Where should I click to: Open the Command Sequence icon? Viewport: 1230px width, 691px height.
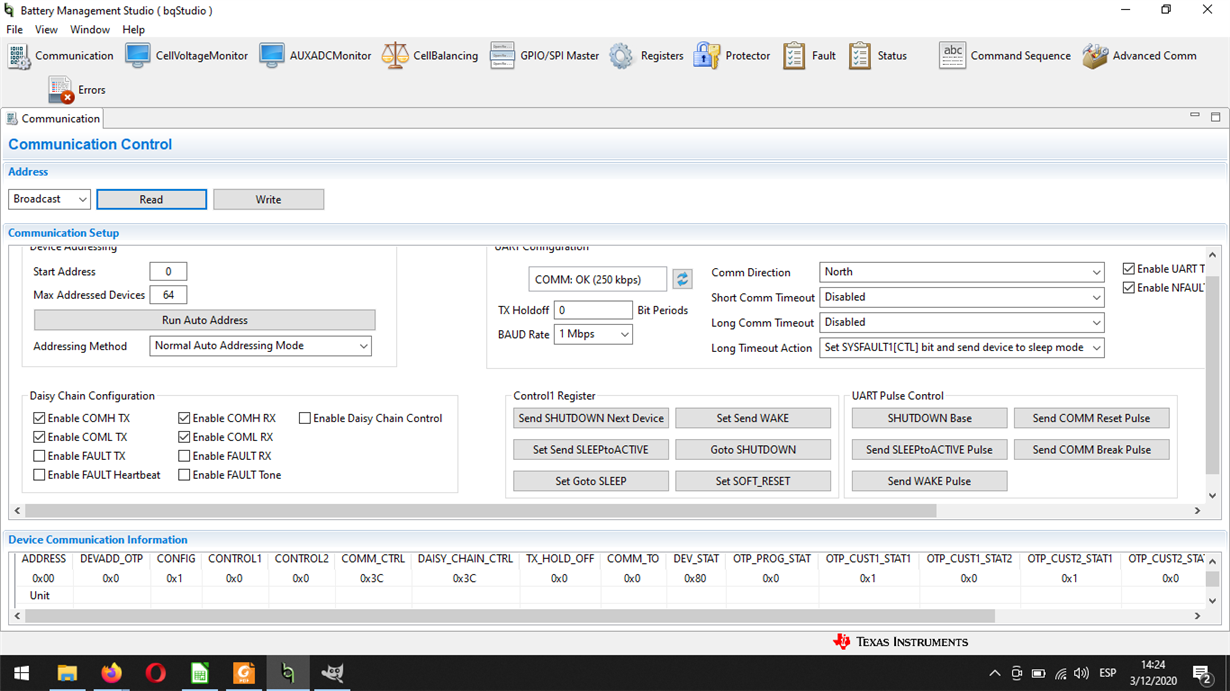tap(953, 56)
